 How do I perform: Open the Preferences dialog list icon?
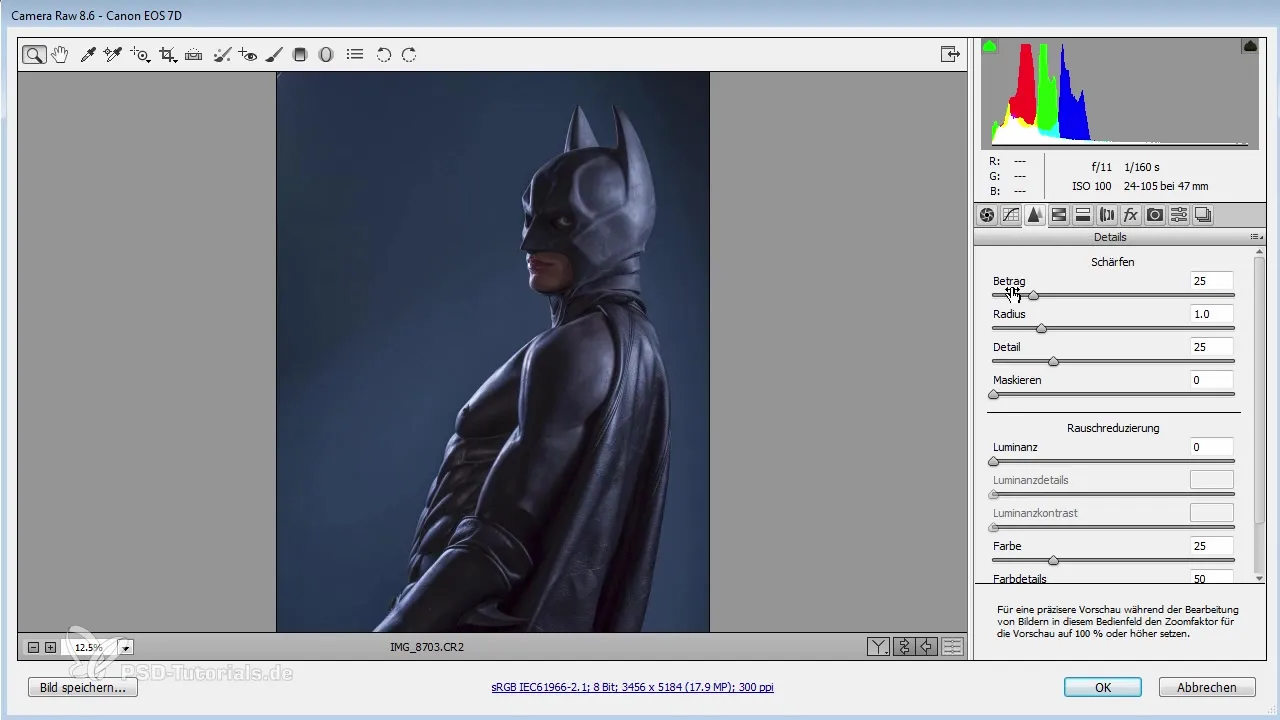click(x=354, y=55)
